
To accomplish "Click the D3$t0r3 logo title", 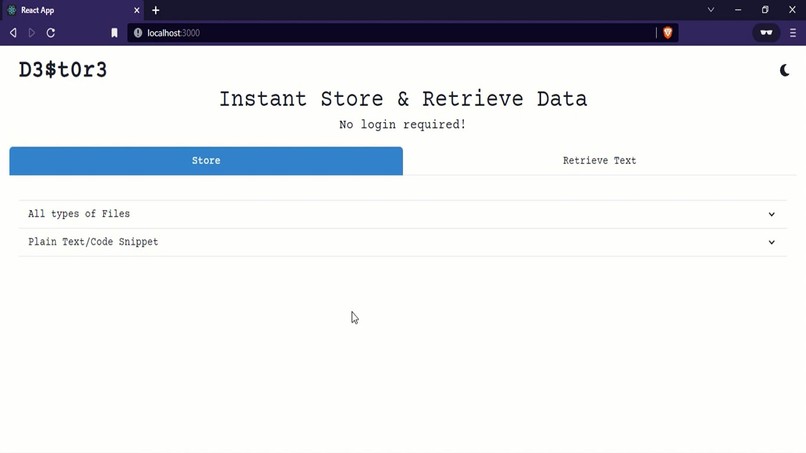I will (x=63, y=70).
